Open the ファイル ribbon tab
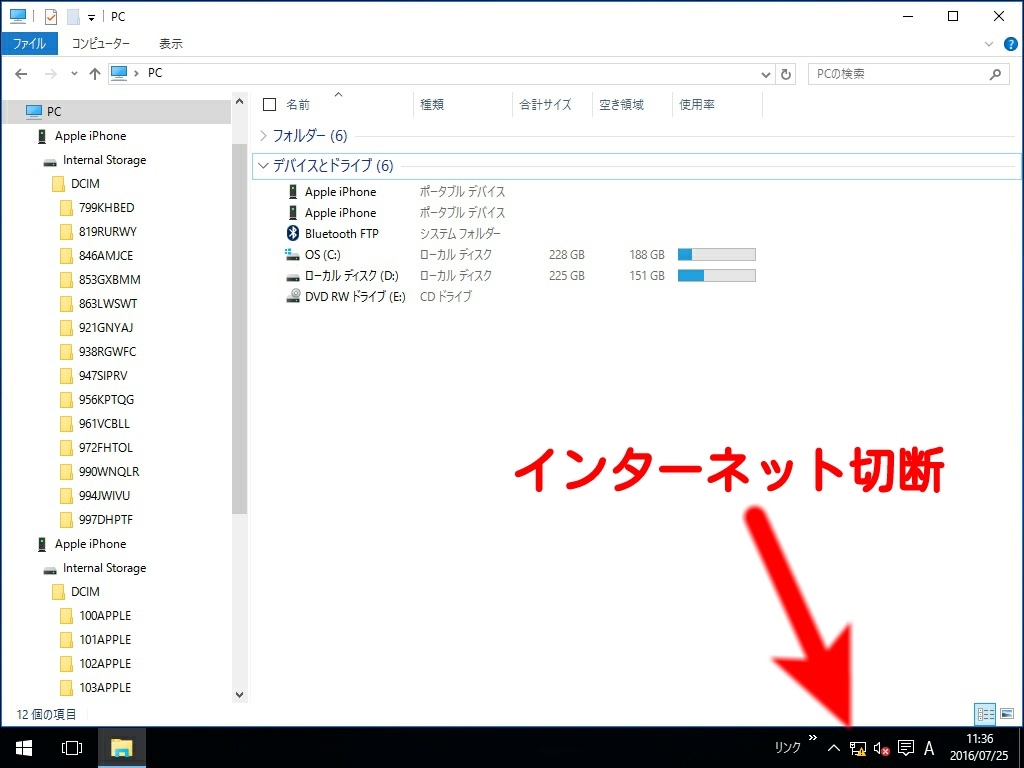1024x768 pixels. pyautogui.click(x=29, y=44)
